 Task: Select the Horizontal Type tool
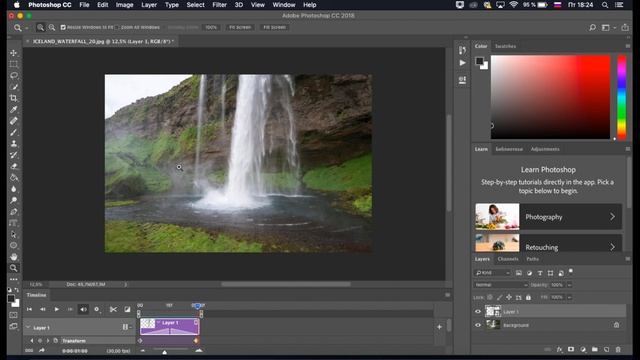click(14, 223)
